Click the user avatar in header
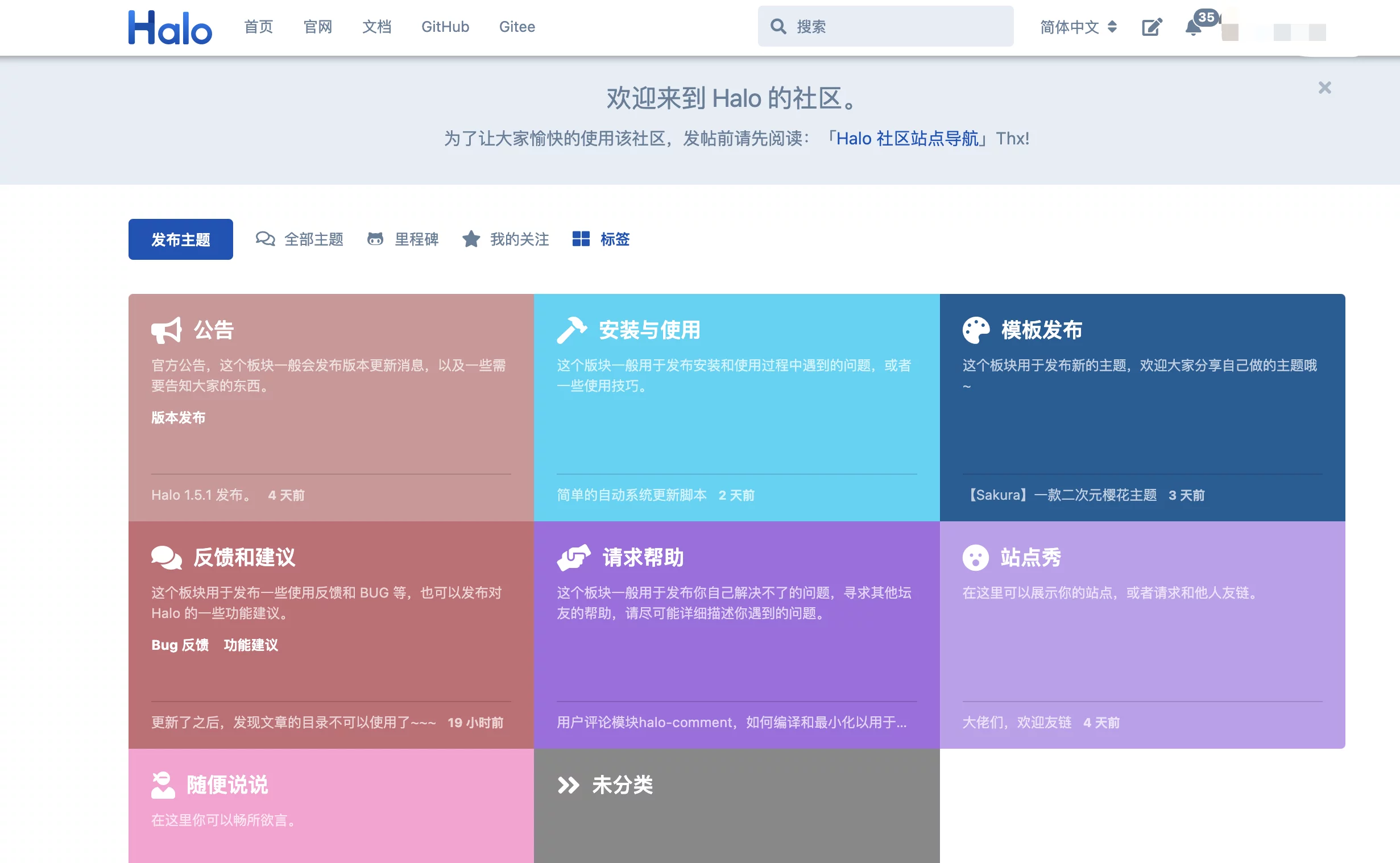This screenshot has width=1400, height=863. tap(1230, 32)
